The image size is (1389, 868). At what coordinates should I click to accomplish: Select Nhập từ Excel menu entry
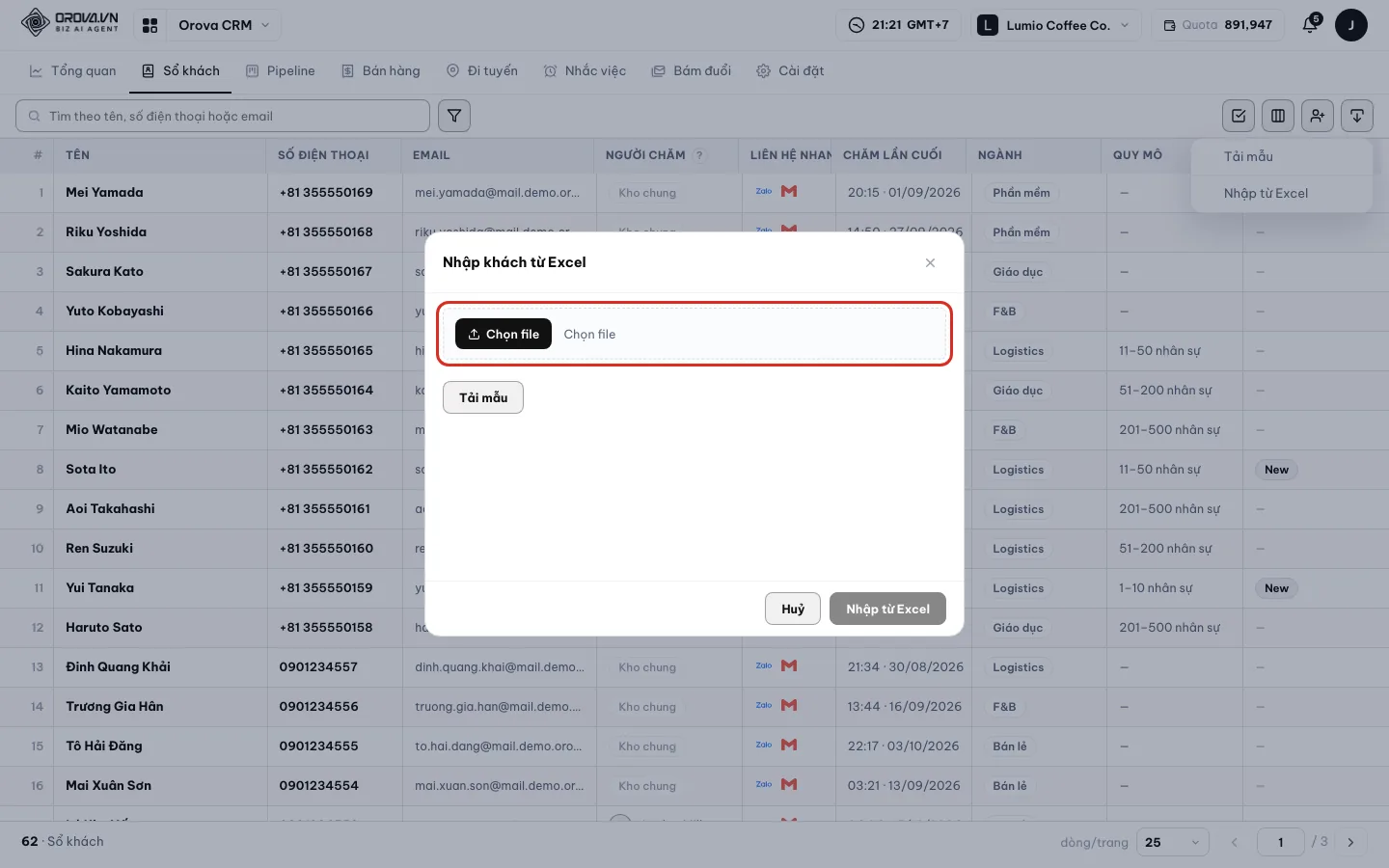click(x=1282, y=193)
